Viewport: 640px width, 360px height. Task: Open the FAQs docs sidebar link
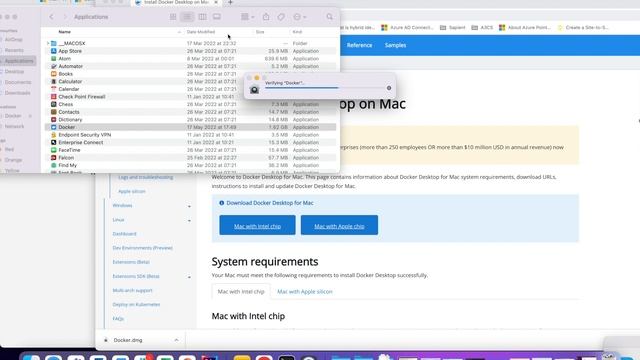[x=118, y=319]
